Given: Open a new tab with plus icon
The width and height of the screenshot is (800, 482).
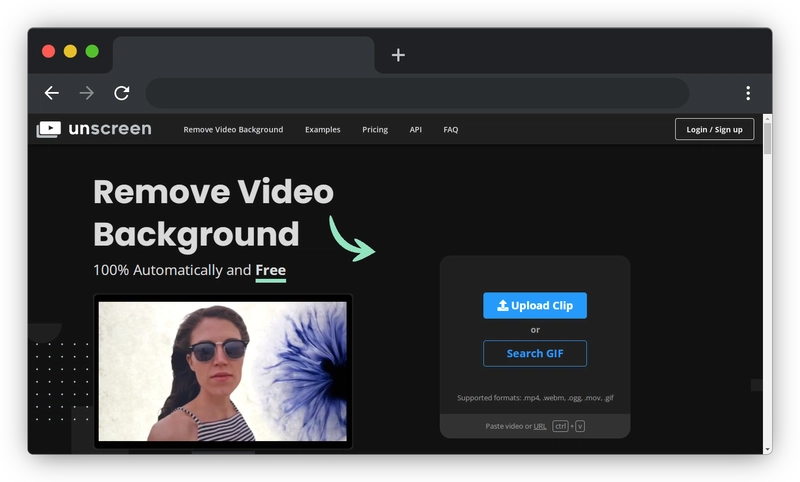Looking at the screenshot, I should [398, 55].
